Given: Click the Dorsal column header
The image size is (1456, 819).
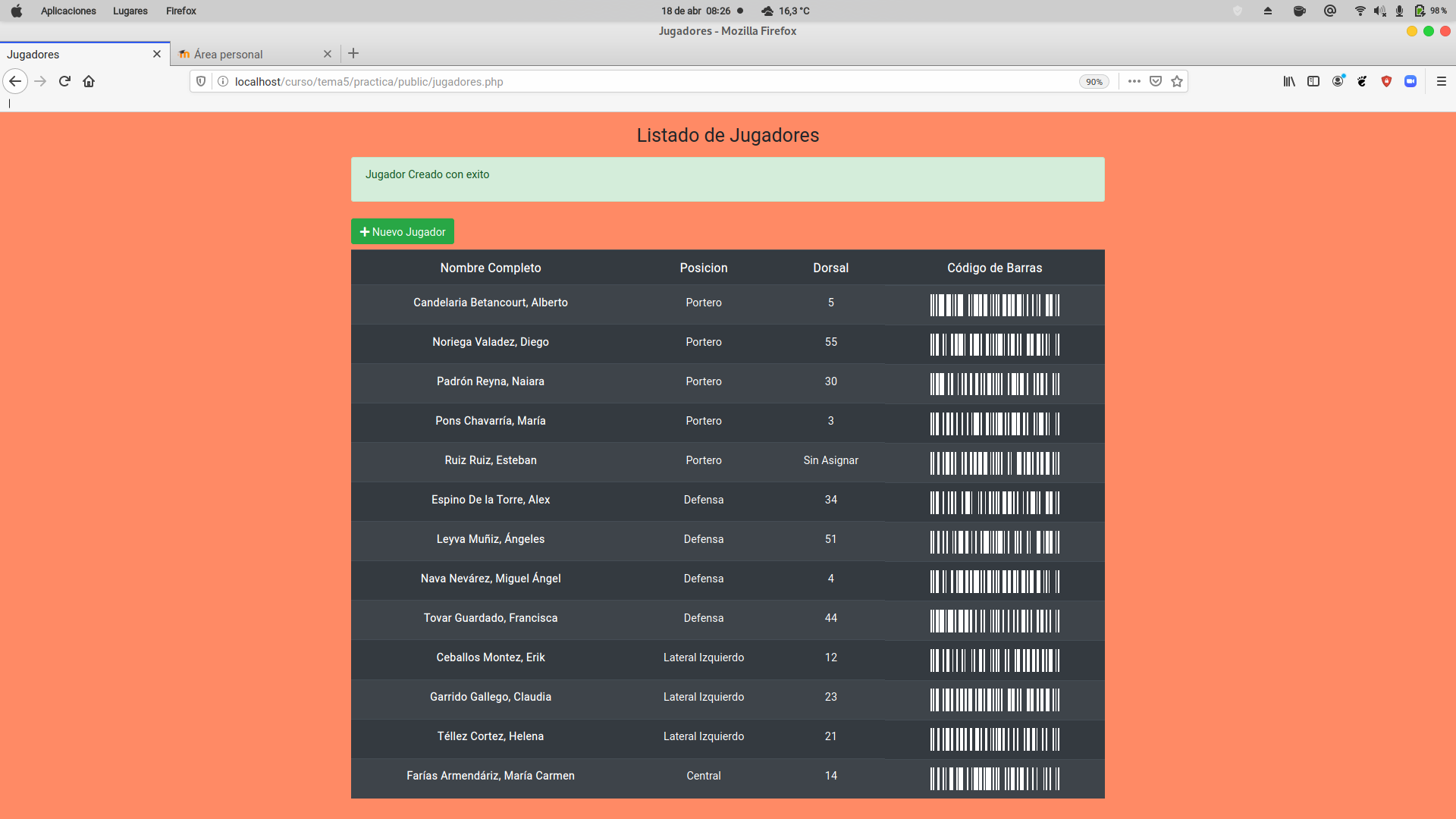Looking at the screenshot, I should point(831,268).
